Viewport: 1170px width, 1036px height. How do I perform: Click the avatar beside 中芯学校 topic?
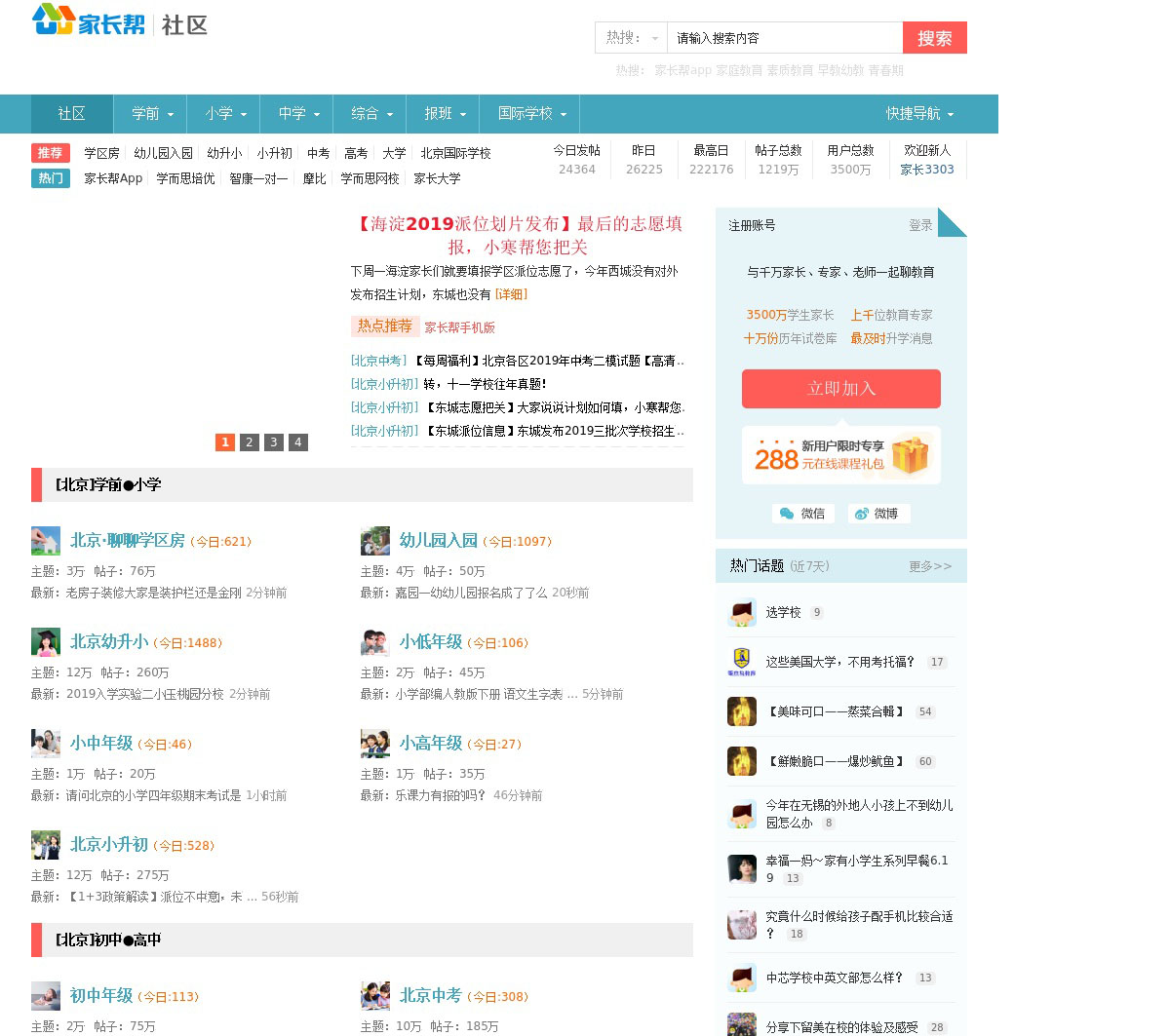coord(742,978)
